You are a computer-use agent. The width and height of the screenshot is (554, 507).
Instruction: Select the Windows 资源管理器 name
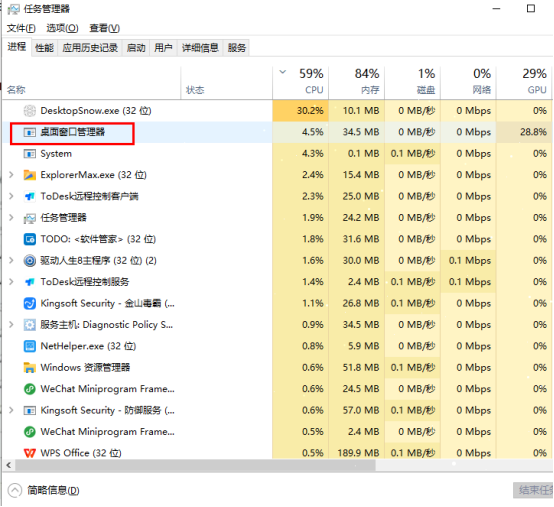(x=85, y=367)
